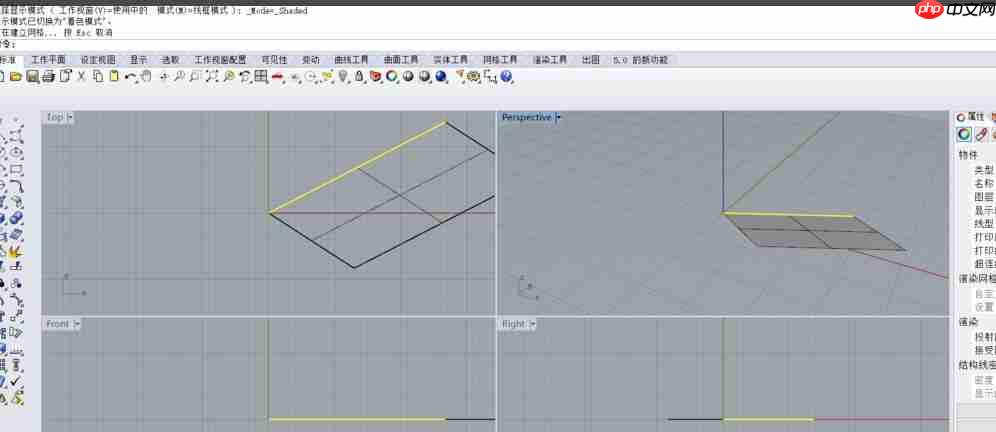The image size is (996, 432).
Task: Open the Top viewport dropdown arrow
Action: (x=70, y=118)
